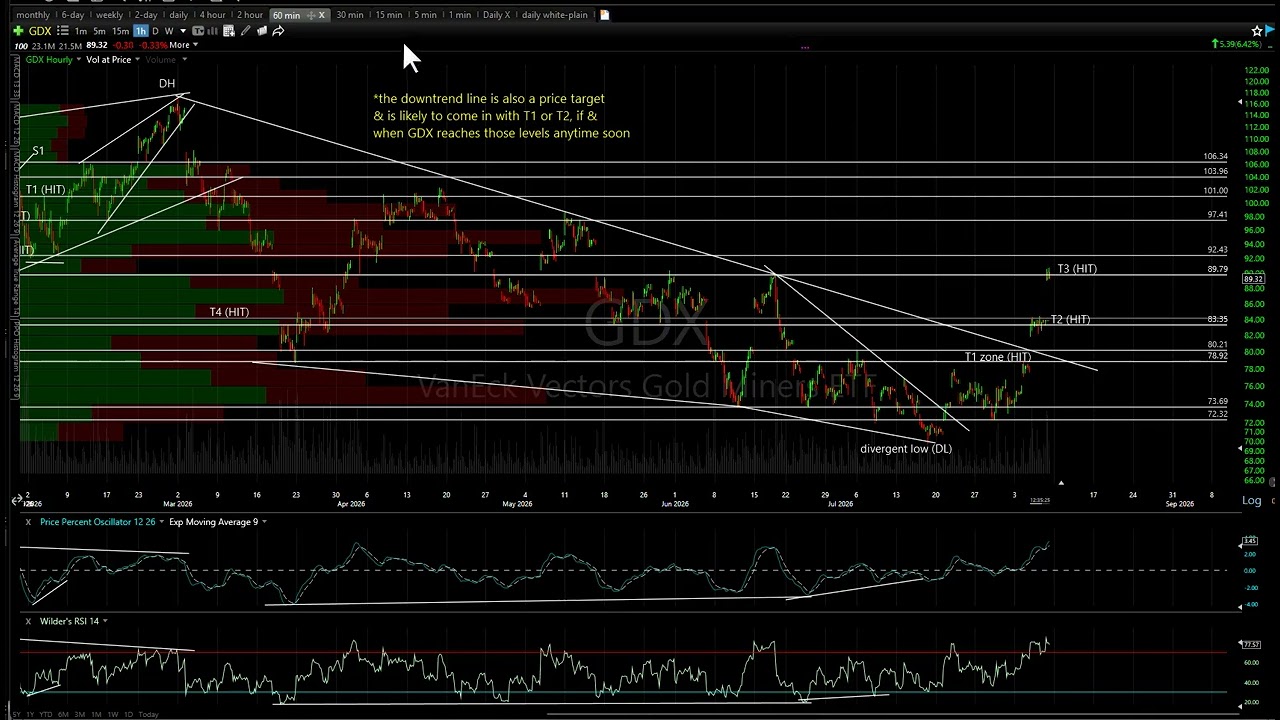Click the GDX ticker symbol field
This screenshot has height=720, width=1280.
click(40, 31)
